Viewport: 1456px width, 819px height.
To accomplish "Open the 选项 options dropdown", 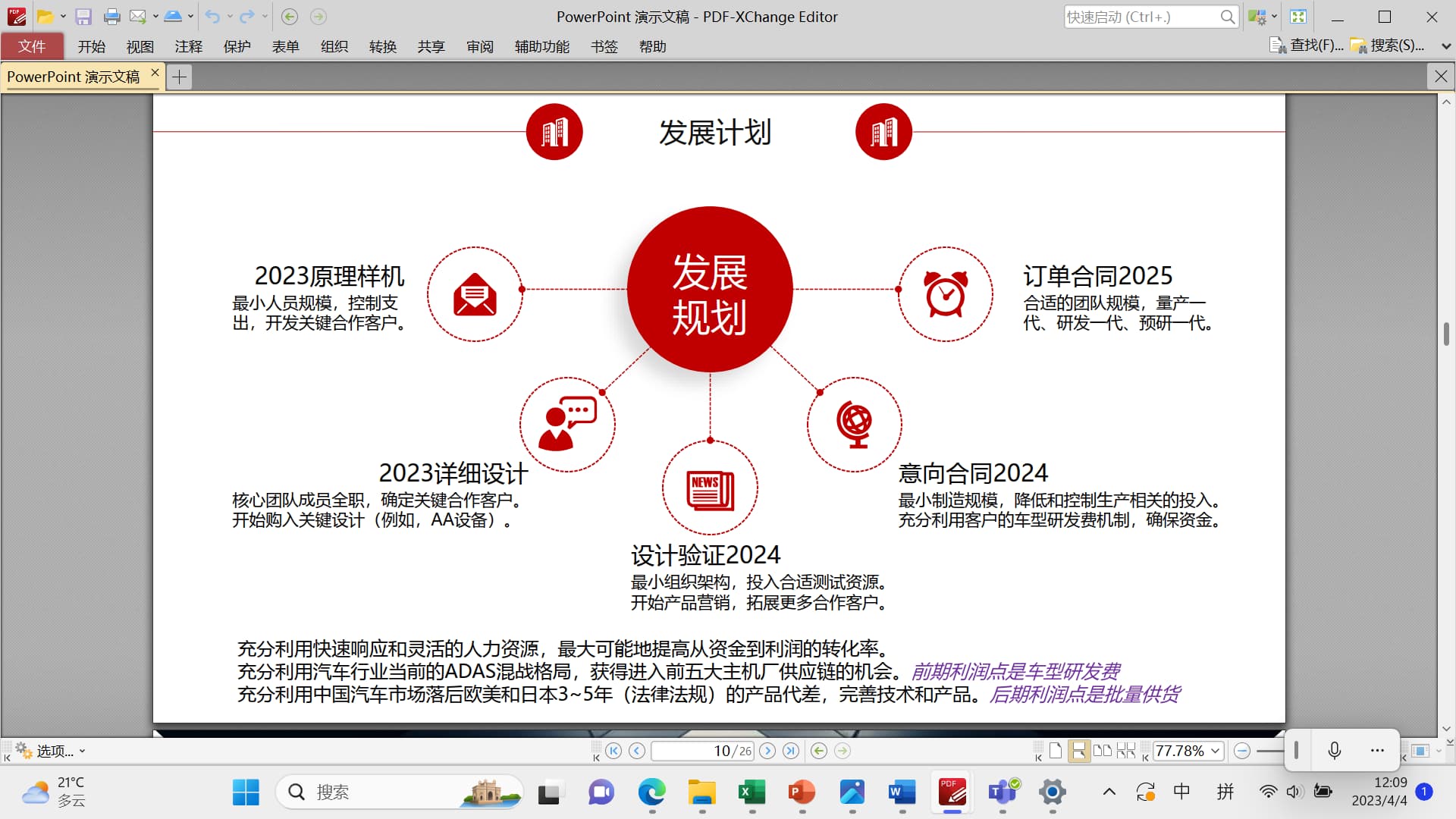I will tap(55, 751).
